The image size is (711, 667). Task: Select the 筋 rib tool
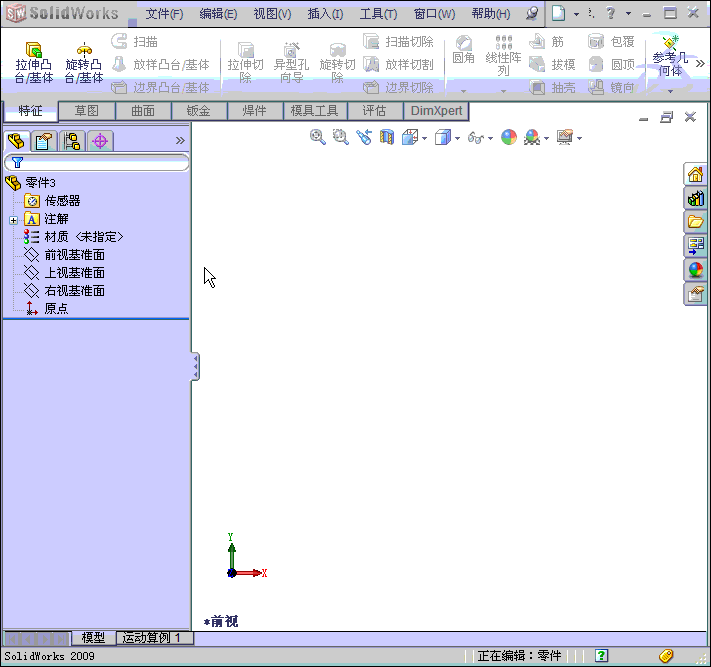[x=546, y=42]
